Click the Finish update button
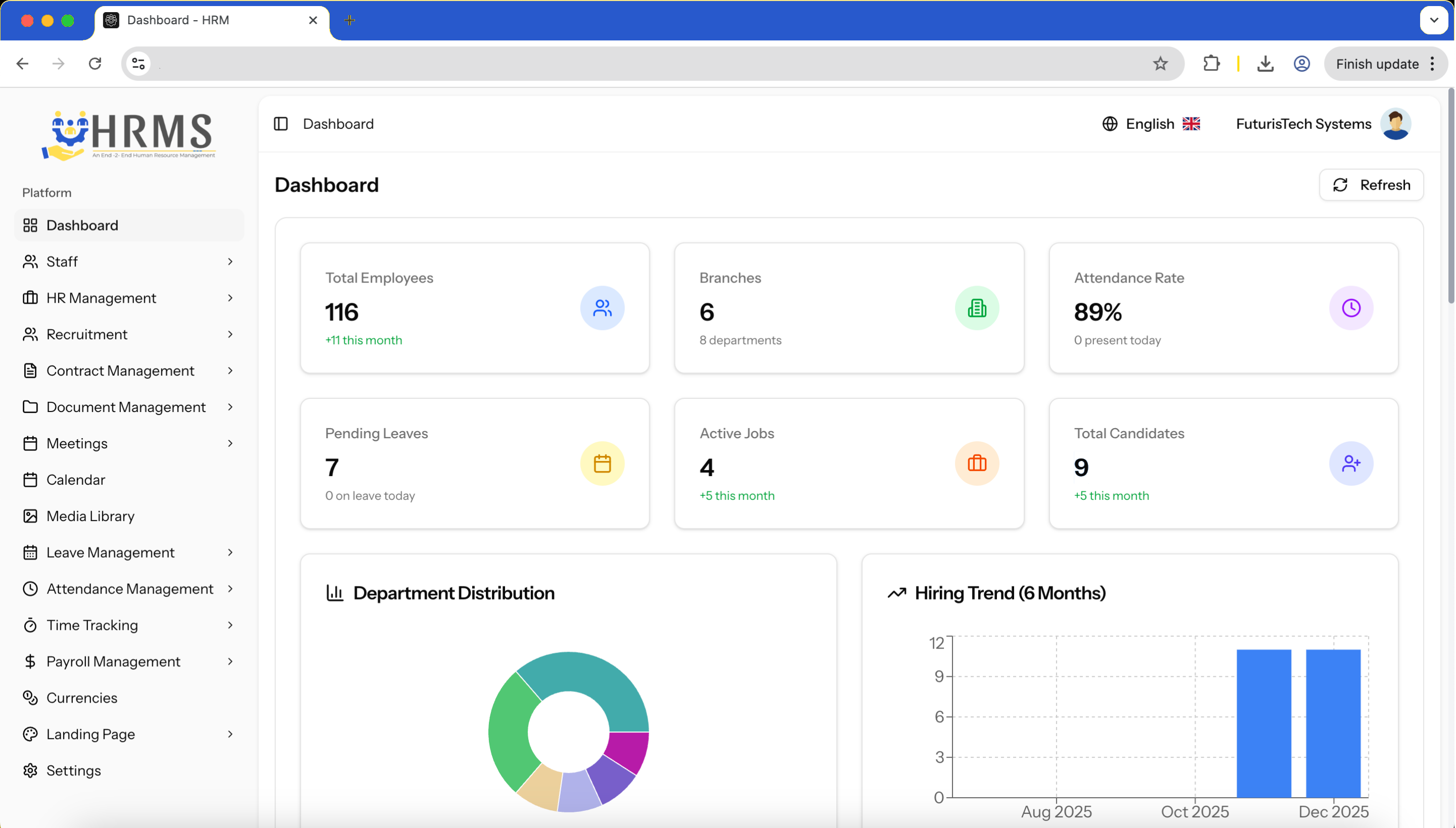The height and width of the screenshot is (828, 1456). (1377, 64)
